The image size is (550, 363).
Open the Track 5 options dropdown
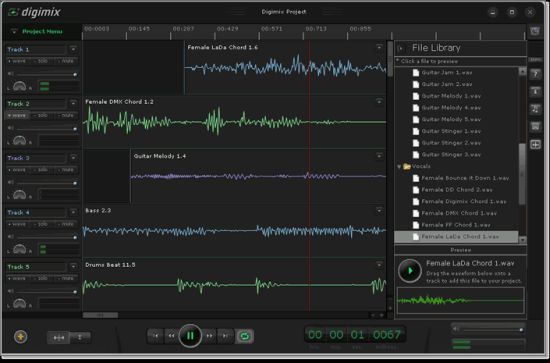73,267
